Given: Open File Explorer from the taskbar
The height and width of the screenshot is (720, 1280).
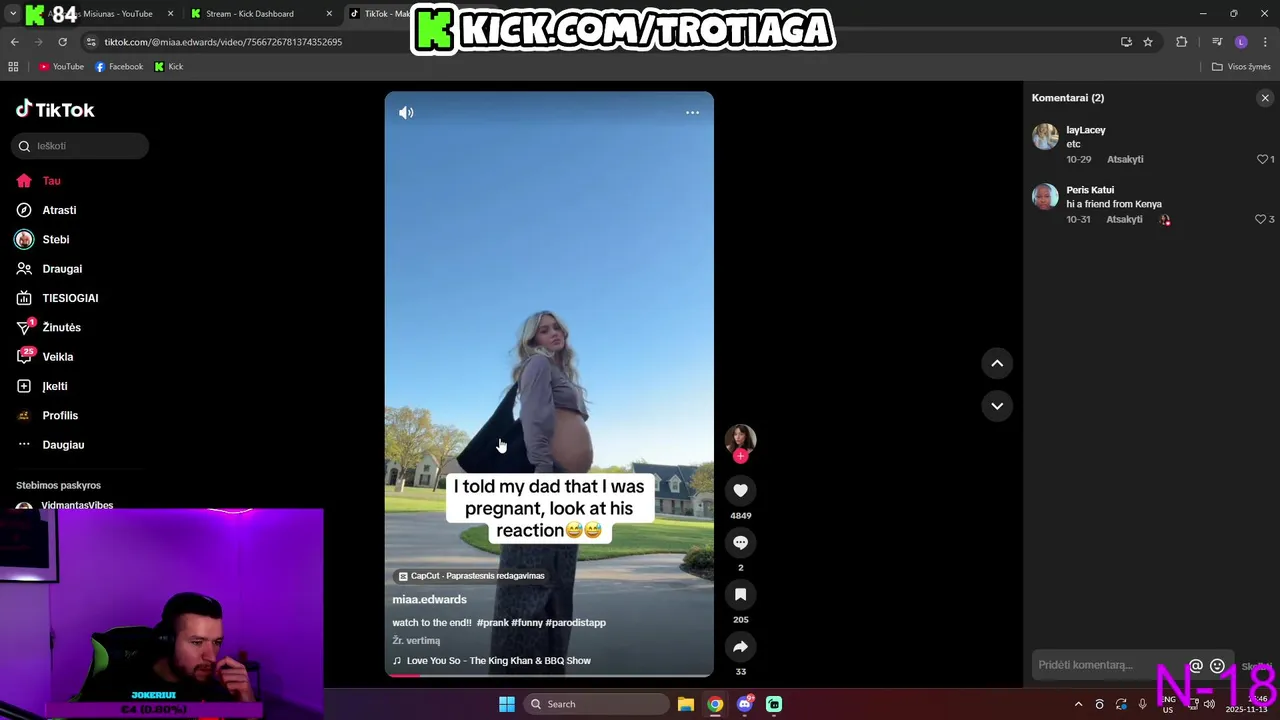Looking at the screenshot, I should (686, 704).
